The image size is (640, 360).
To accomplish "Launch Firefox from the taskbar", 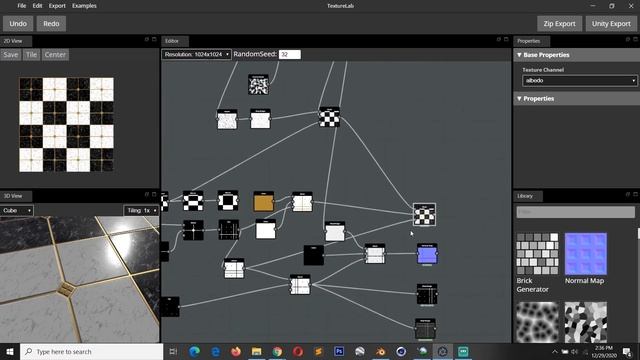I will pyautogui.click(x=236, y=351).
